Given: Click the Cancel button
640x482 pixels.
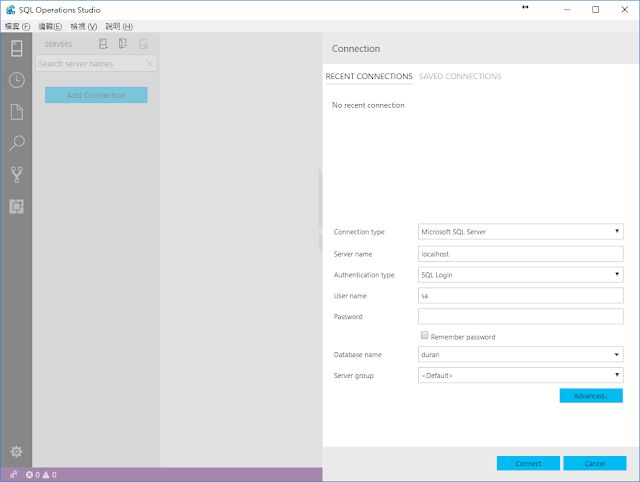Looking at the screenshot, I should coord(595,463).
